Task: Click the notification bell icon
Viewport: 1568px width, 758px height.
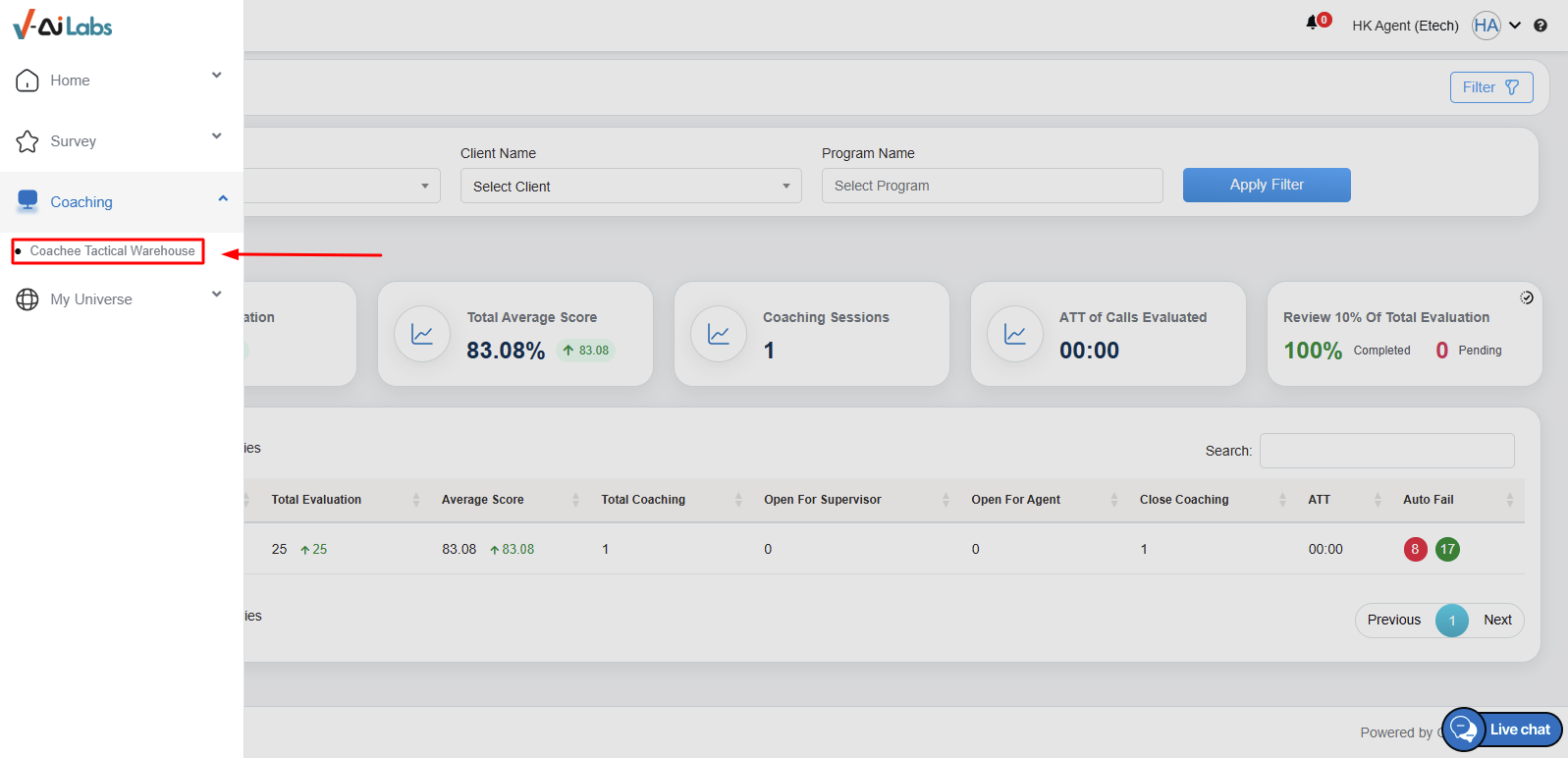Action: [x=1313, y=23]
